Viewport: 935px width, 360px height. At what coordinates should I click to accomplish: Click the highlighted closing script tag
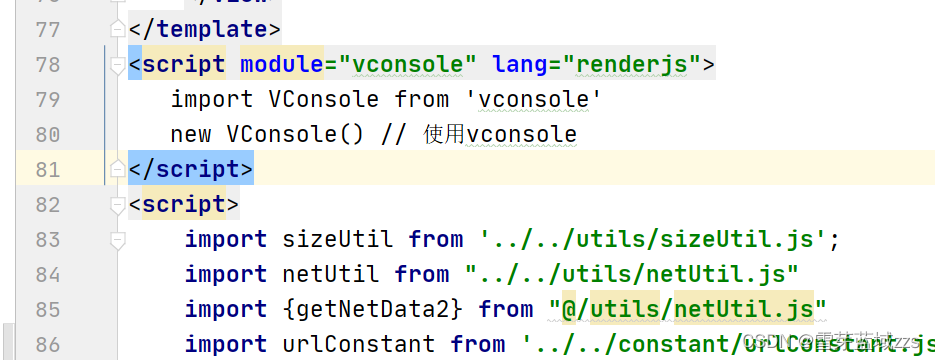pyautogui.click(x=191, y=169)
